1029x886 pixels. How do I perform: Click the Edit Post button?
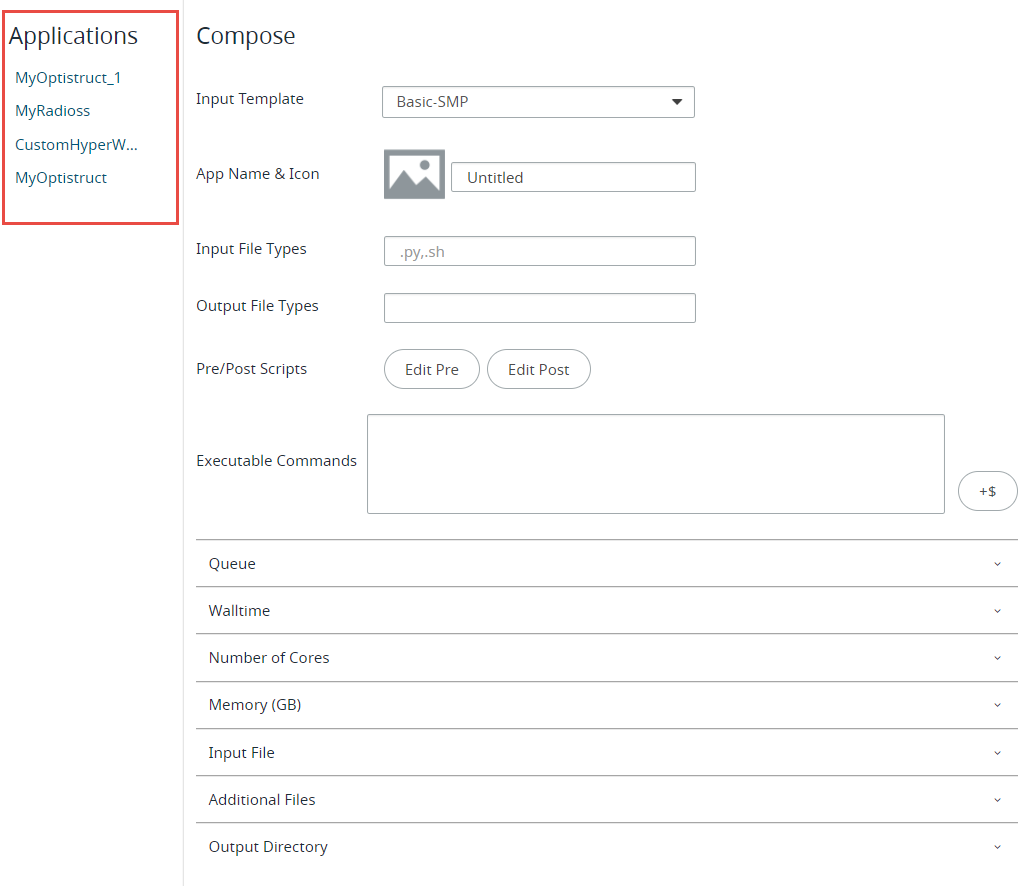pyautogui.click(x=539, y=369)
